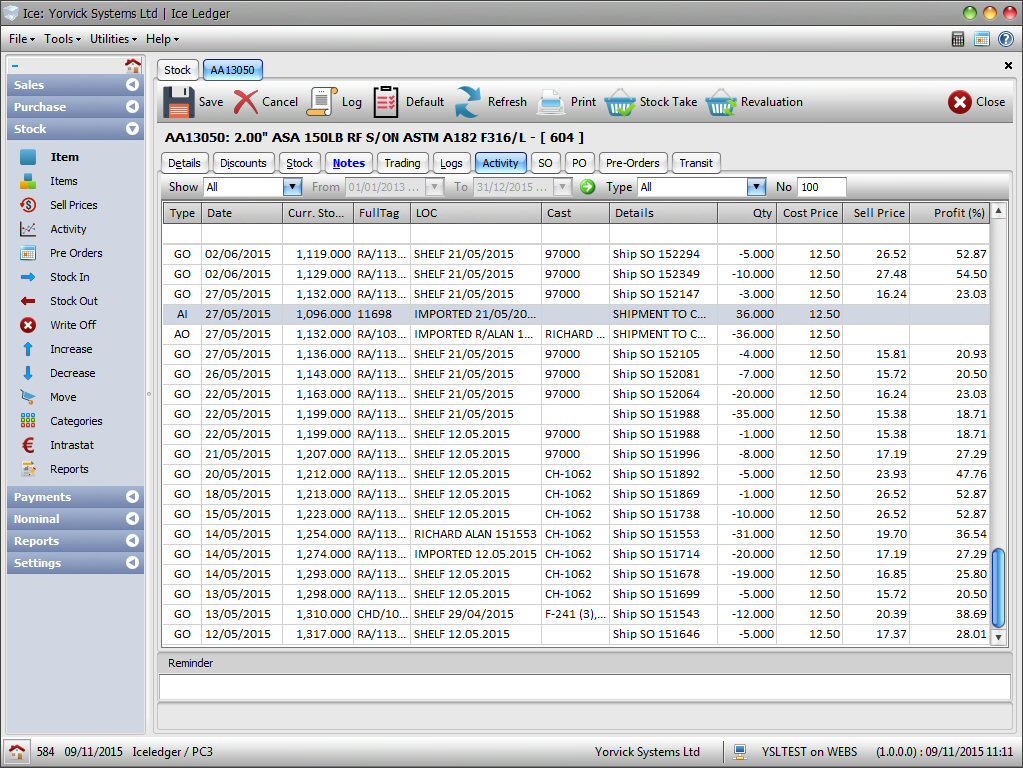Click home icon in status bar

17,751
